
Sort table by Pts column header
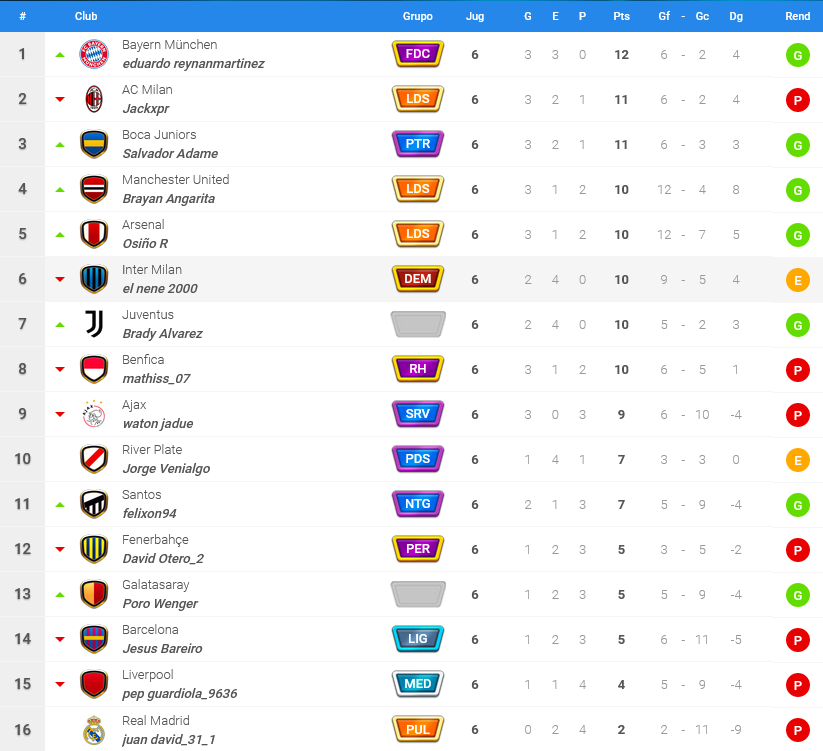click(621, 16)
